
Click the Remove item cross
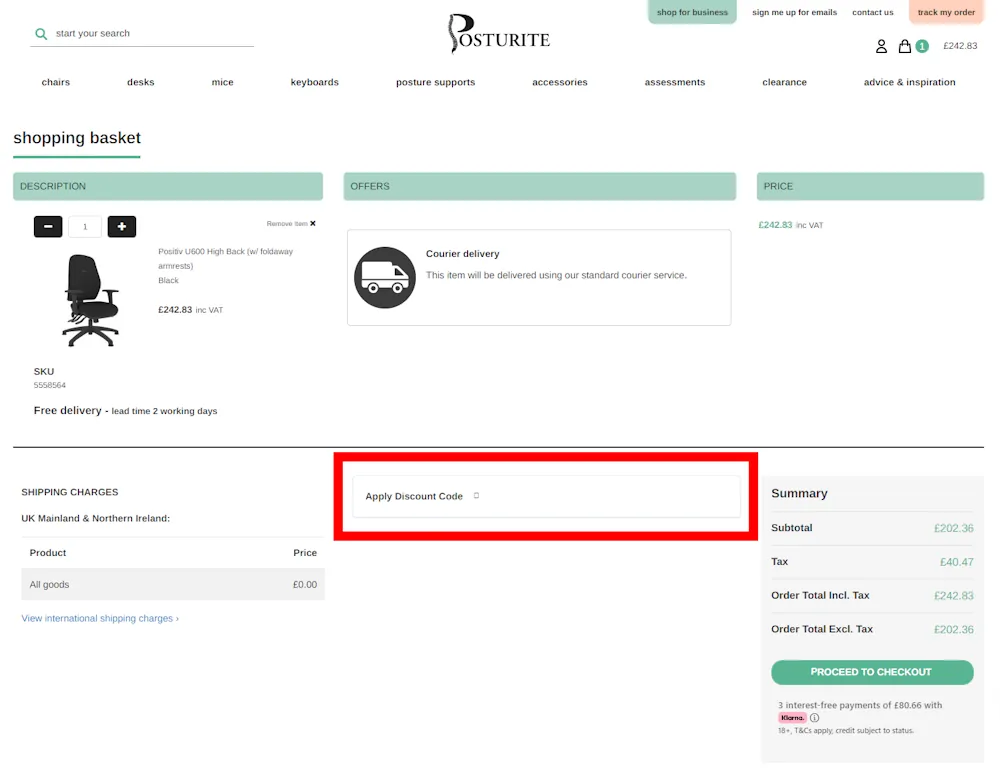[x=312, y=223]
